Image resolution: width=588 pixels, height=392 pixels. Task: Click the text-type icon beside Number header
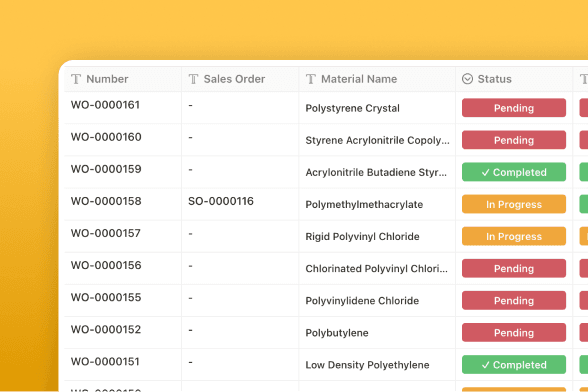pos(76,79)
